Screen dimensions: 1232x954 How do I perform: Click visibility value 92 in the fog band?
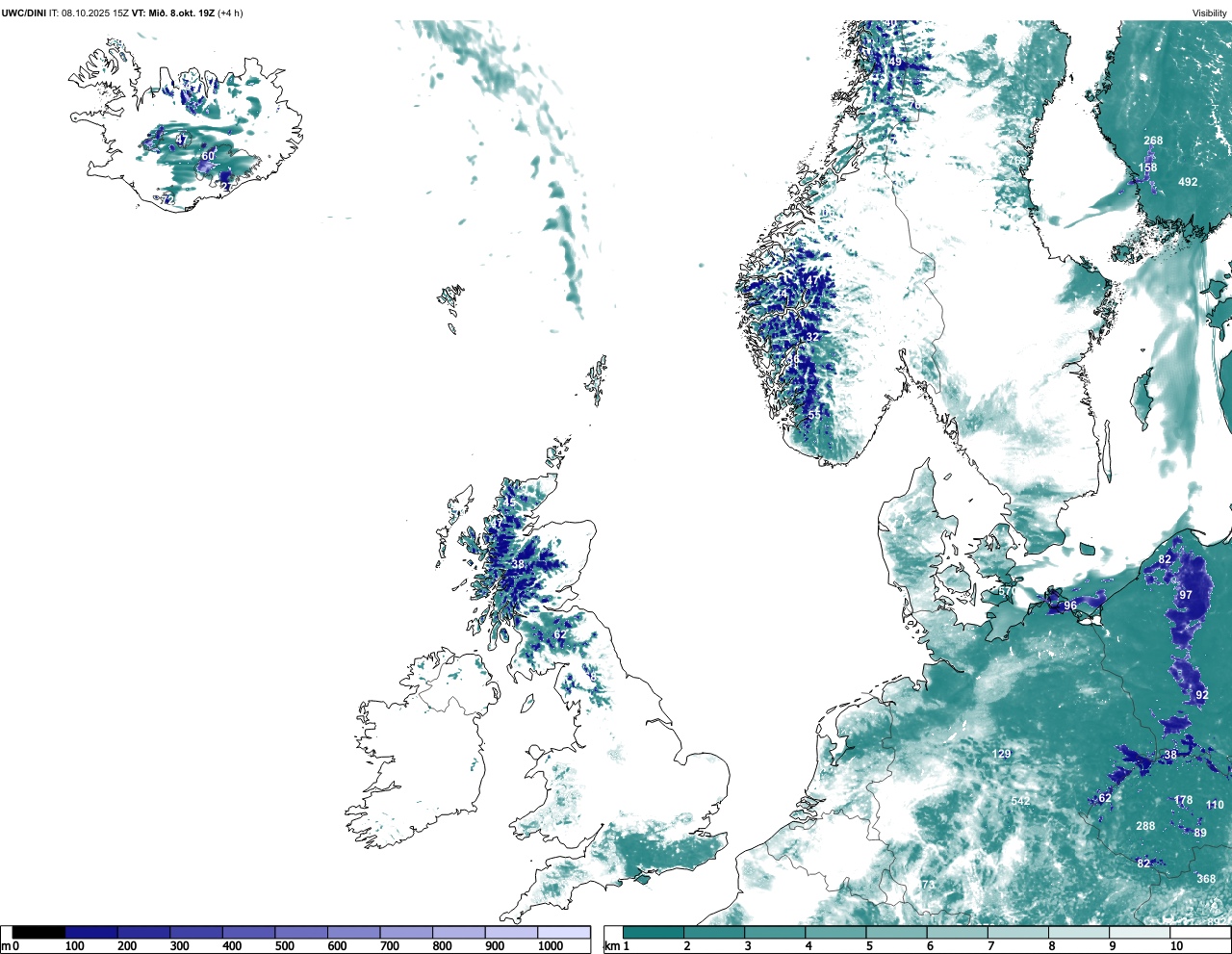[x=1202, y=695]
